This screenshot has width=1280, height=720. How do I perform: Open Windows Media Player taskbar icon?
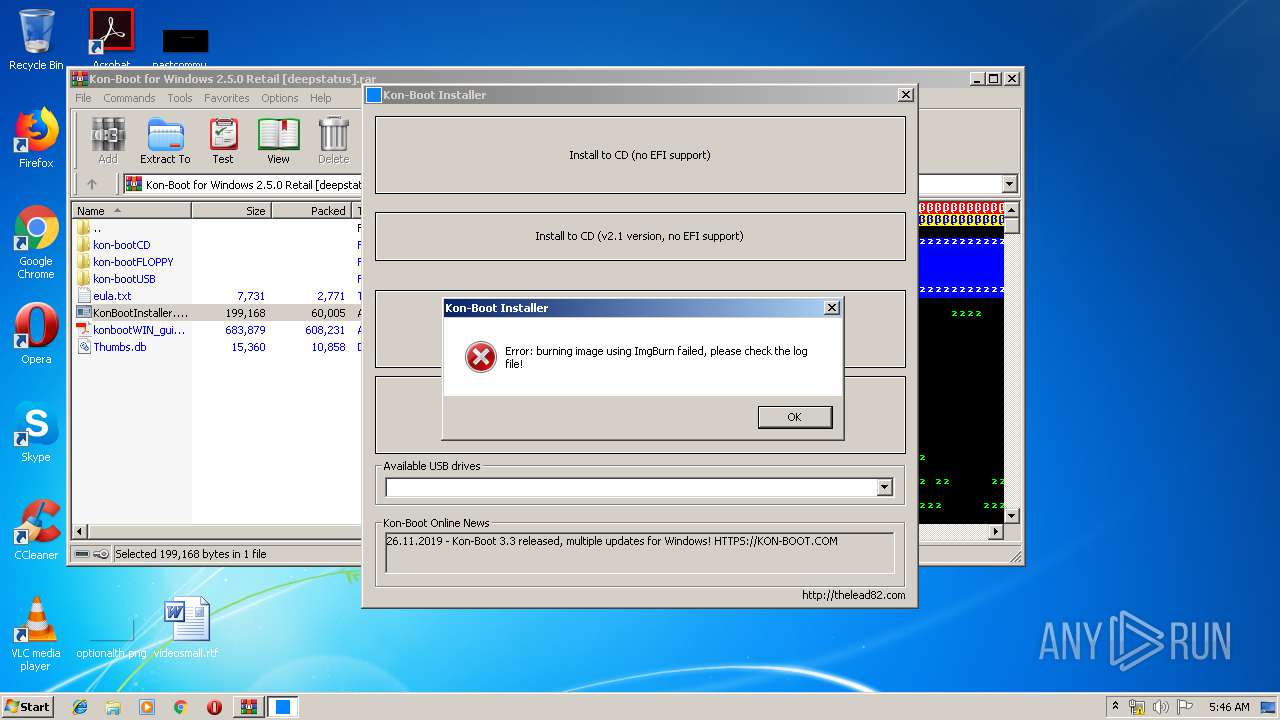coord(147,707)
